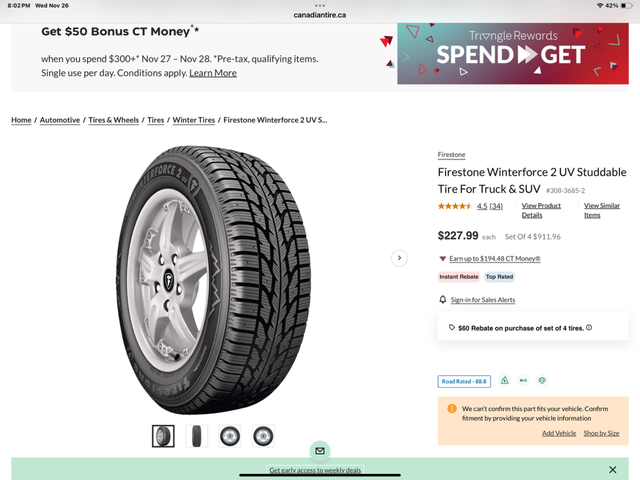Viewport: 640px width, 480px height.
Task: Click the rebate price tag icon
Action: tap(452, 327)
